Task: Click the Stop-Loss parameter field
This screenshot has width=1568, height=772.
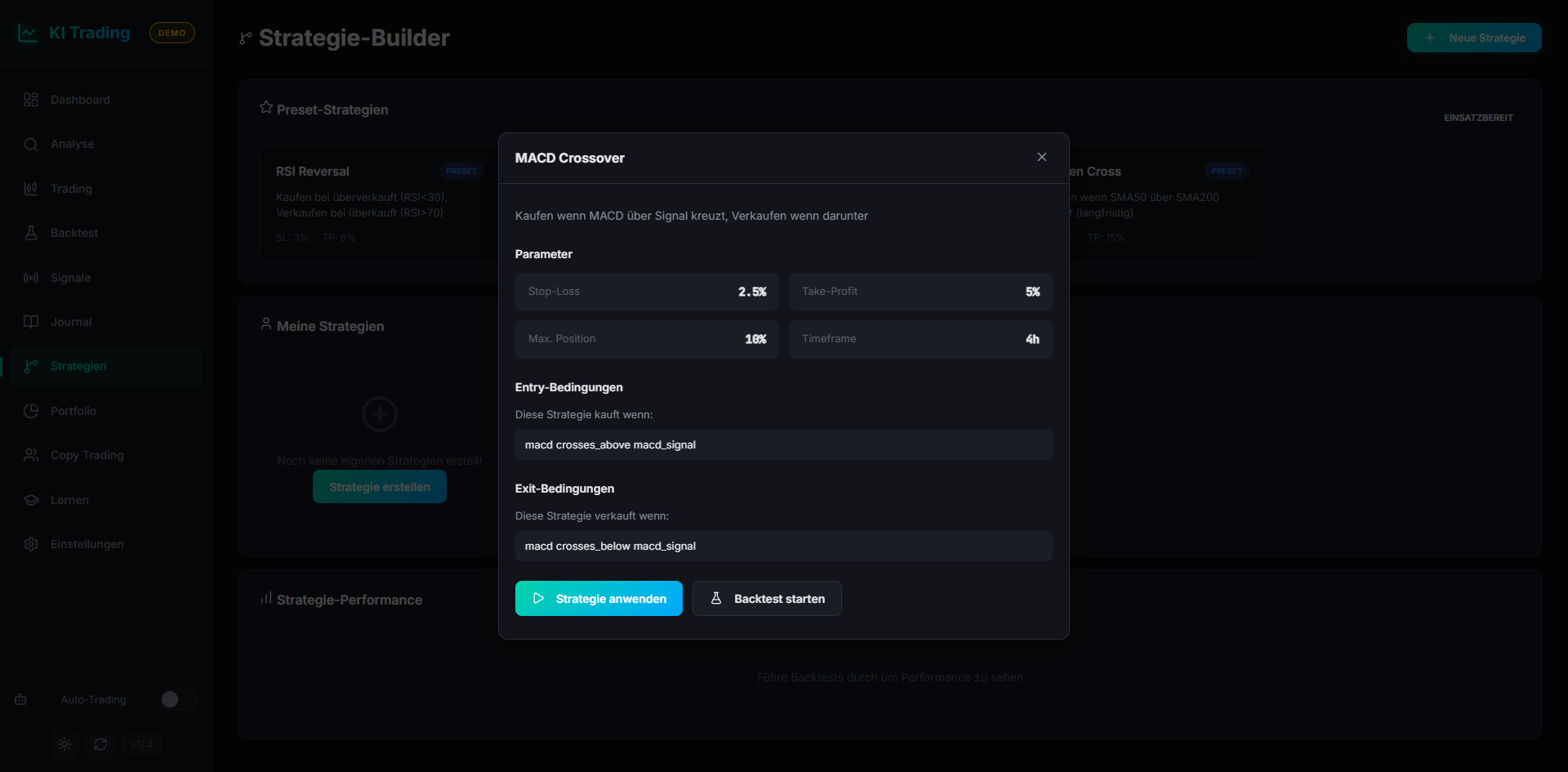Action: click(x=647, y=292)
